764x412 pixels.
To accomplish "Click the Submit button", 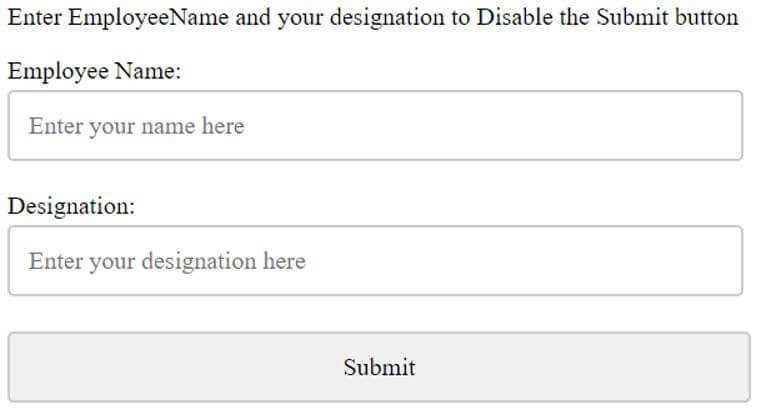I will [x=379, y=367].
